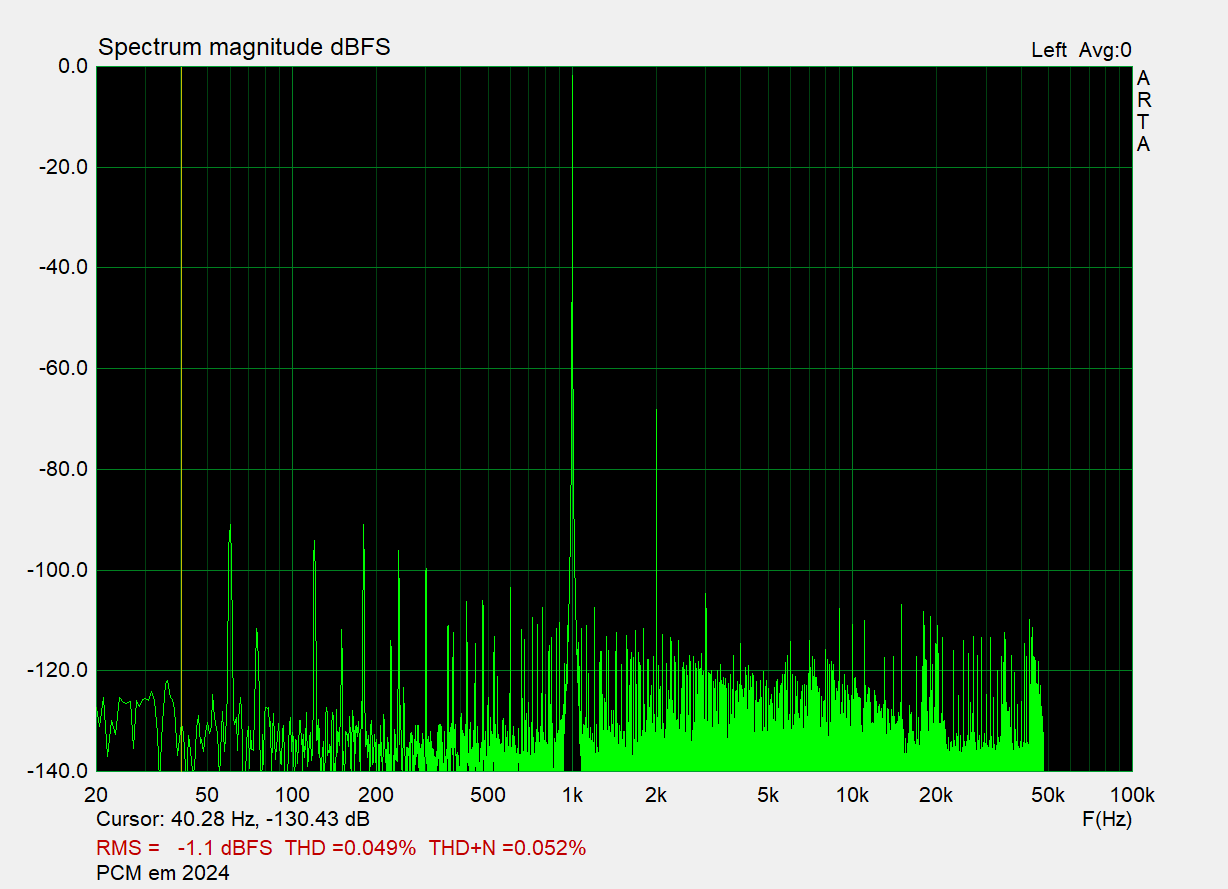Click the '5k' frequency axis label
The image size is (1228, 889).
point(768,796)
